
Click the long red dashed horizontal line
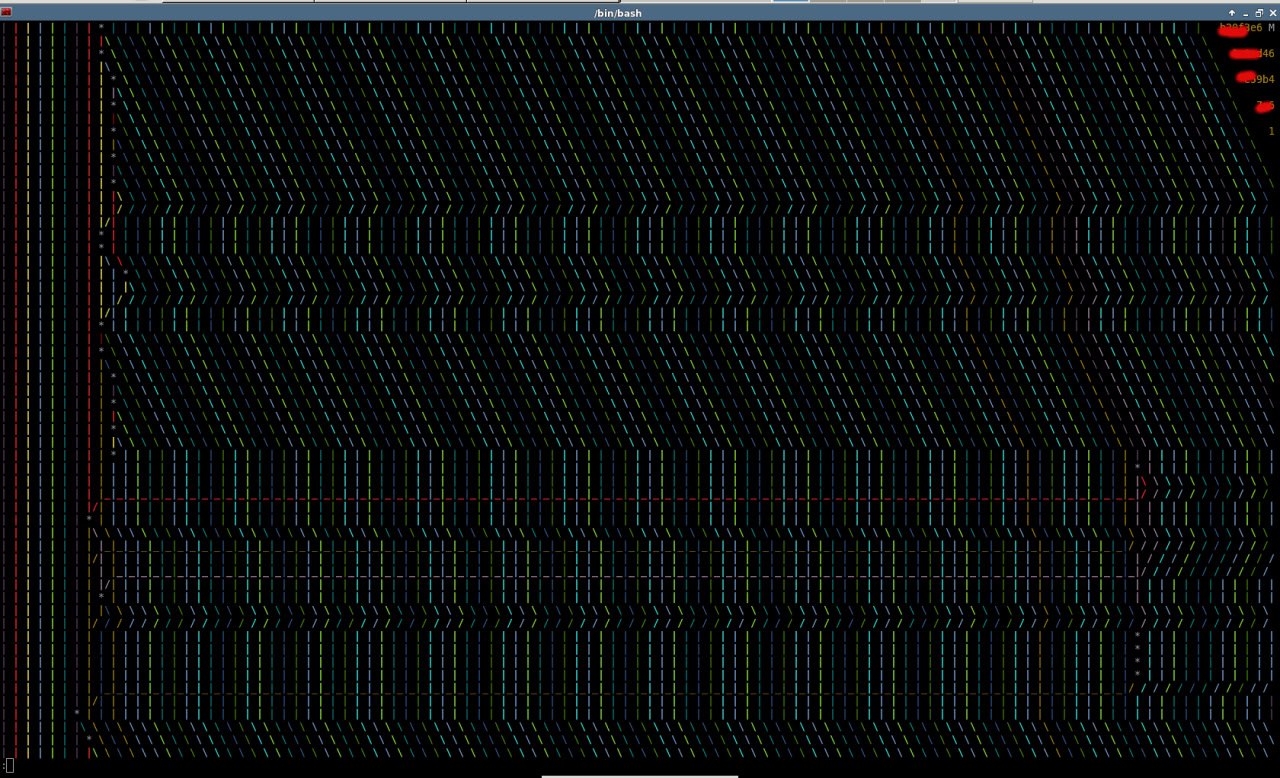tap(620, 498)
